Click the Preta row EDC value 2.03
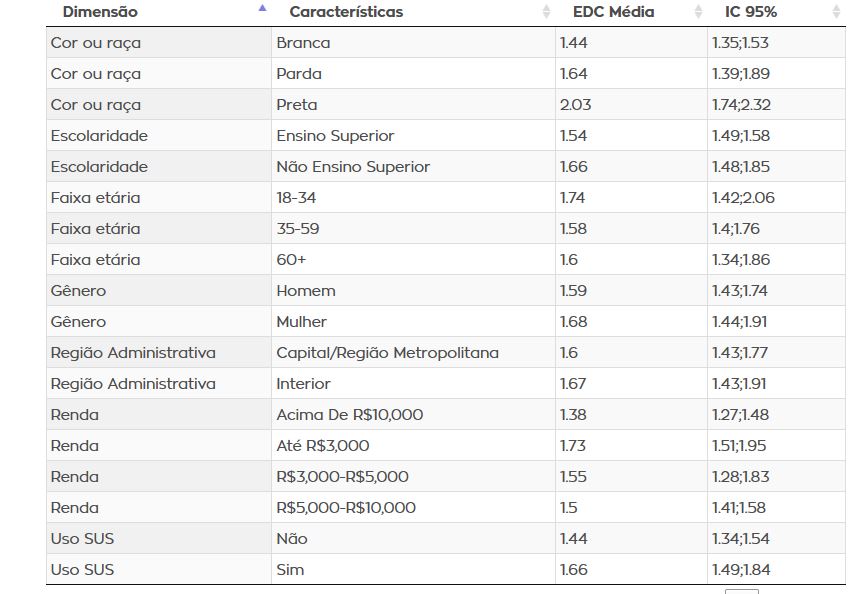Viewport: 856px width, 594px height. click(575, 105)
